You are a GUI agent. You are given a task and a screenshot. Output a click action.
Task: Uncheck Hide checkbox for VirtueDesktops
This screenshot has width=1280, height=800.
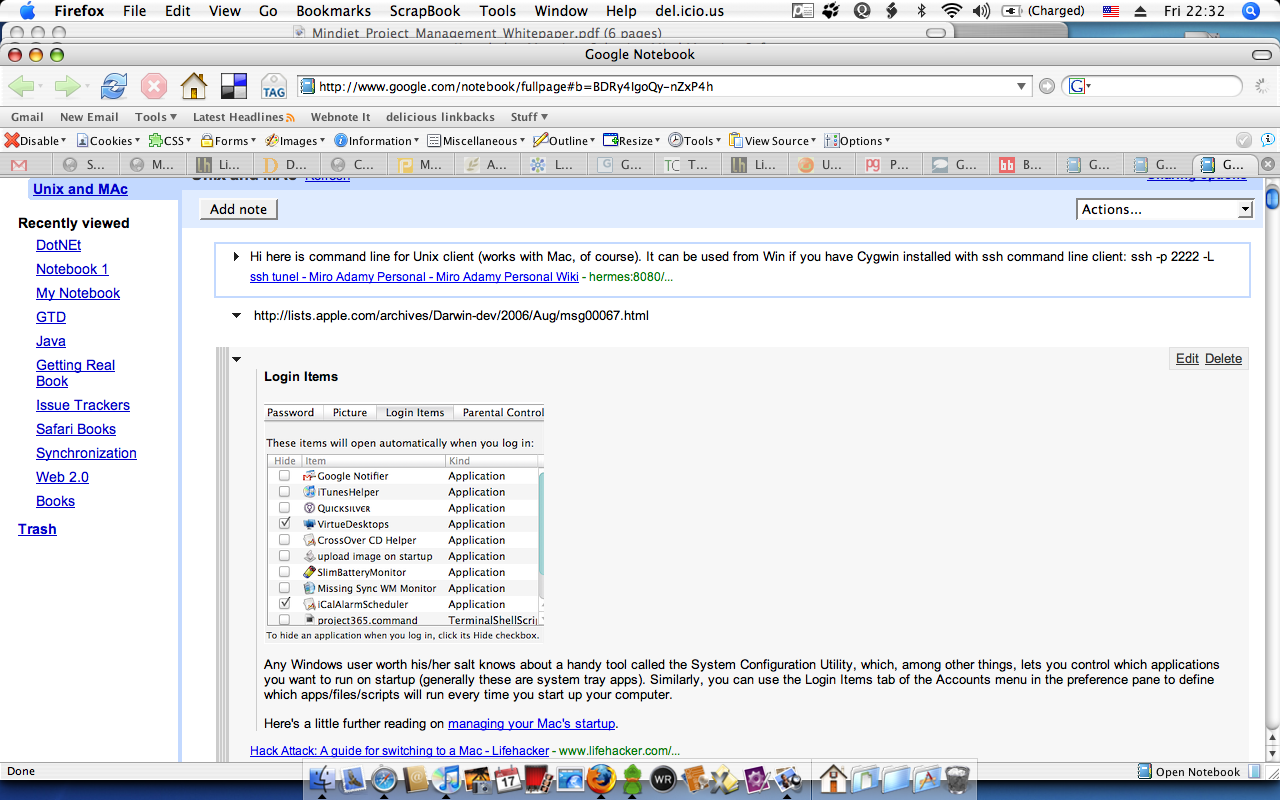click(285, 524)
